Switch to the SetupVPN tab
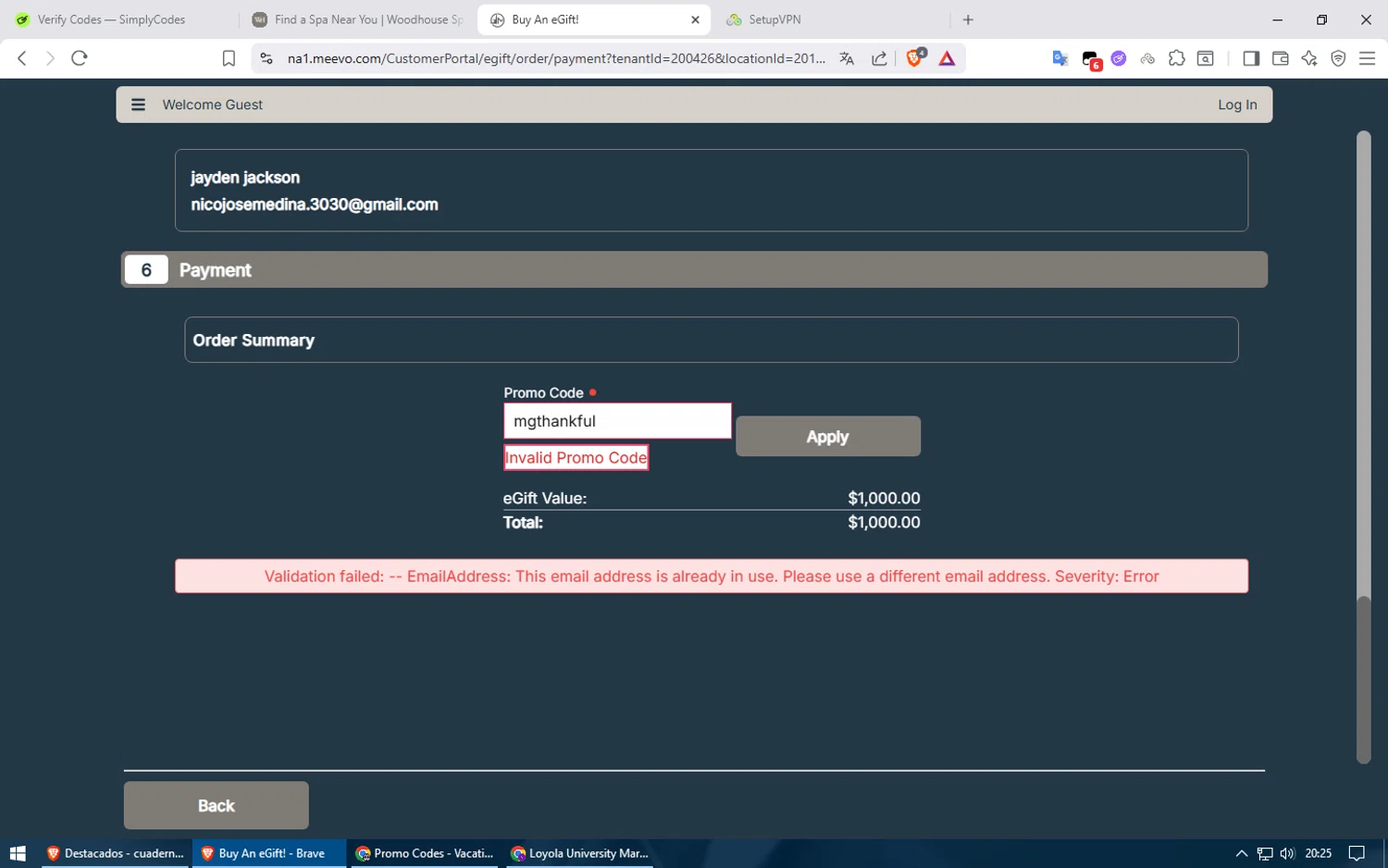 tap(833, 19)
